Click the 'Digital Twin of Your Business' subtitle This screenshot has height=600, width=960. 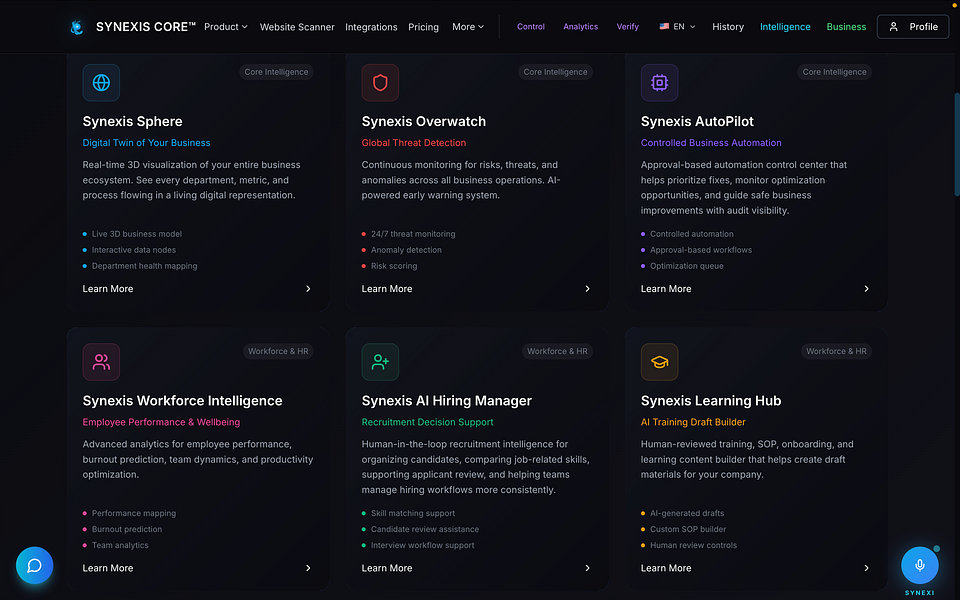(146, 143)
